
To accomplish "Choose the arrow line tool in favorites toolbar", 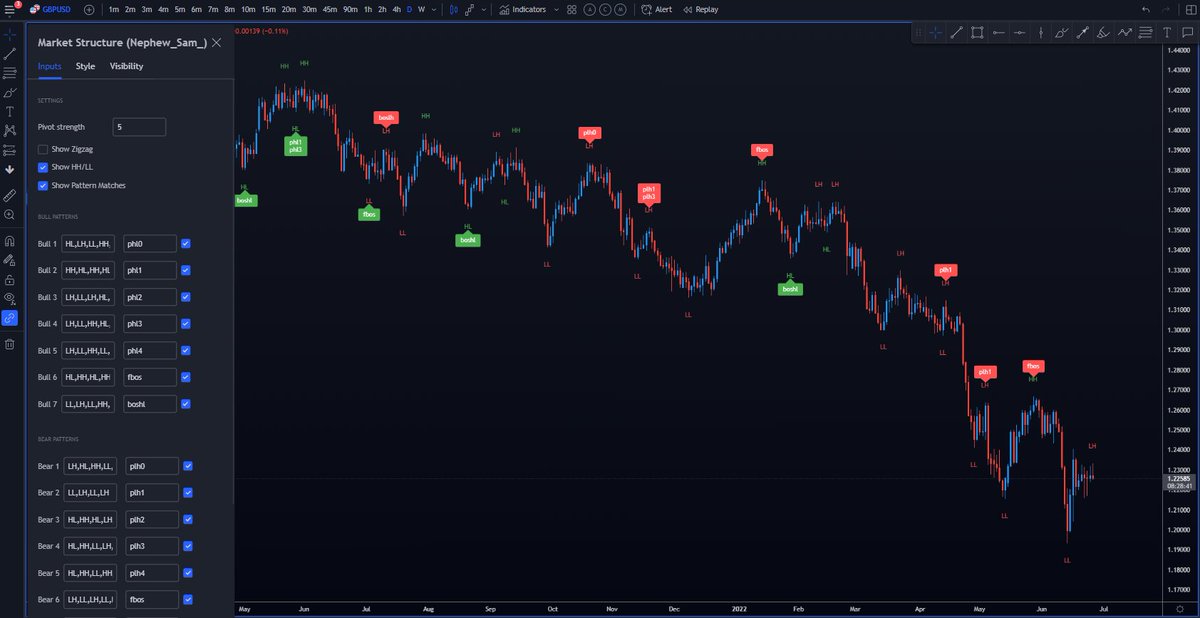I will click(x=1082, y=33).
